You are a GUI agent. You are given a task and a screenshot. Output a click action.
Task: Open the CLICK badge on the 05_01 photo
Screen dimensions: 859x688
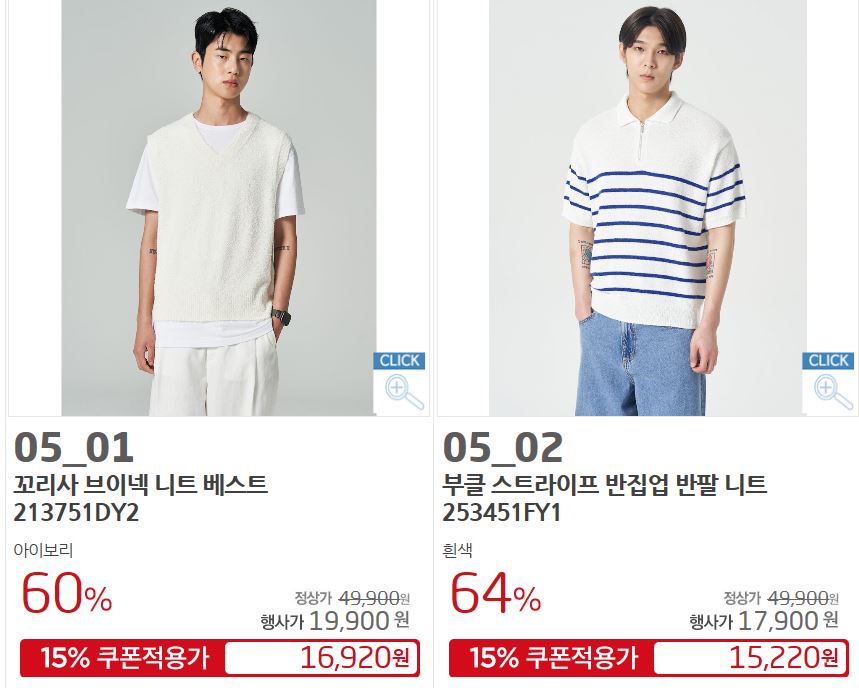pyautogui.click(x=399, y=360)
